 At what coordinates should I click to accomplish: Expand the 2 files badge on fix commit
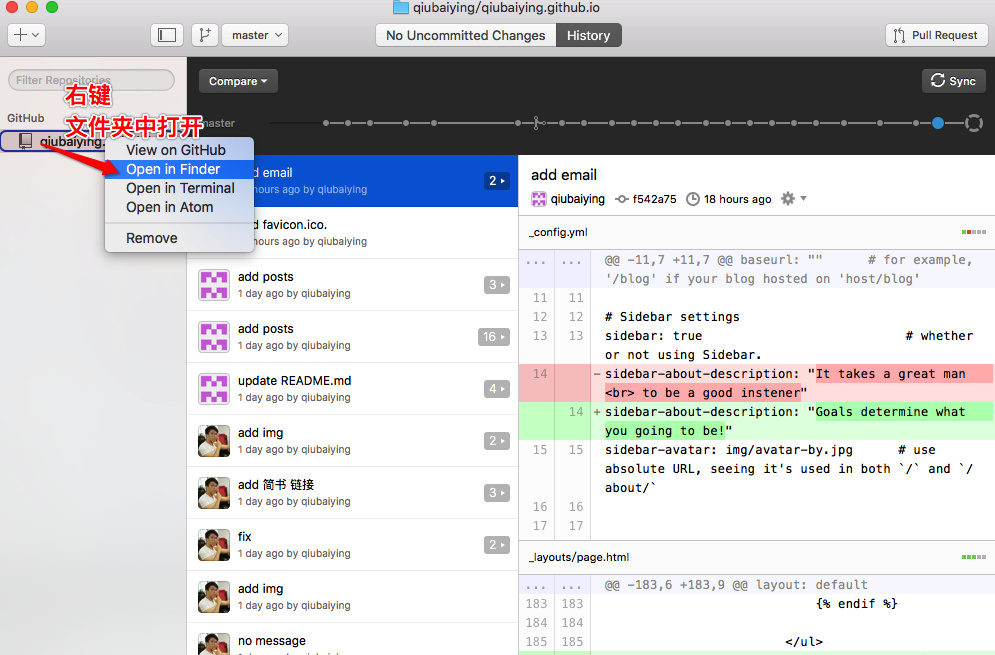[497, 545]
